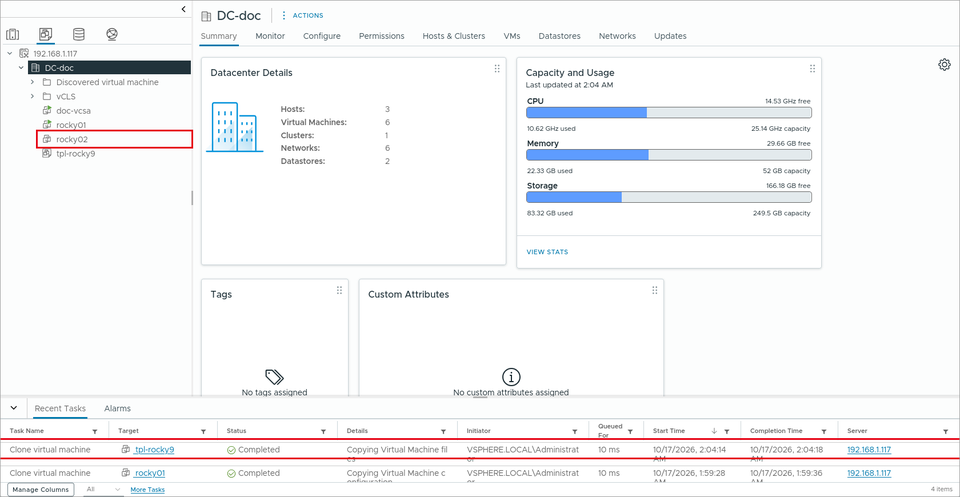Switch to the Monitor tab

tap(270, 36)
